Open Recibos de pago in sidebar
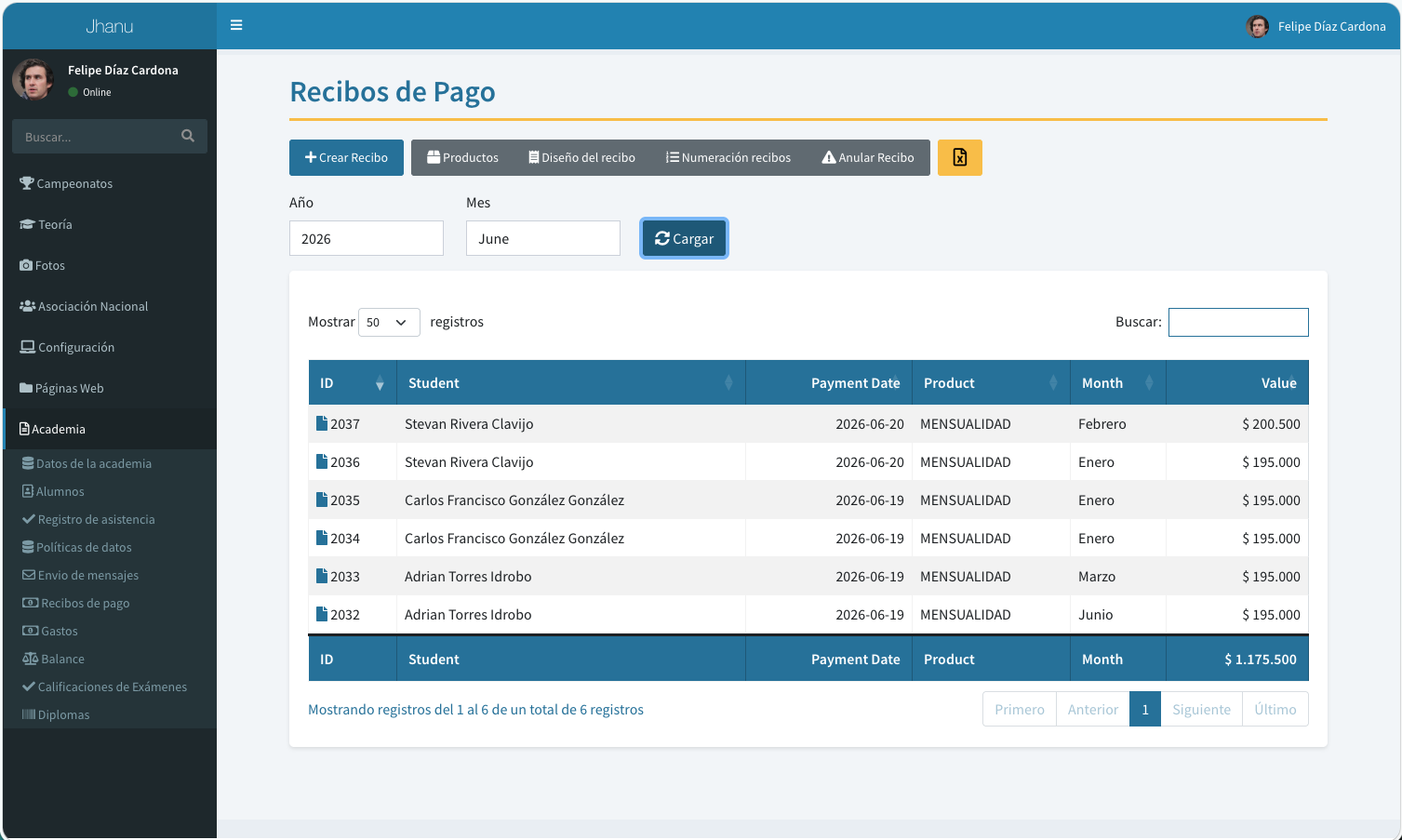 pos(76,603)
